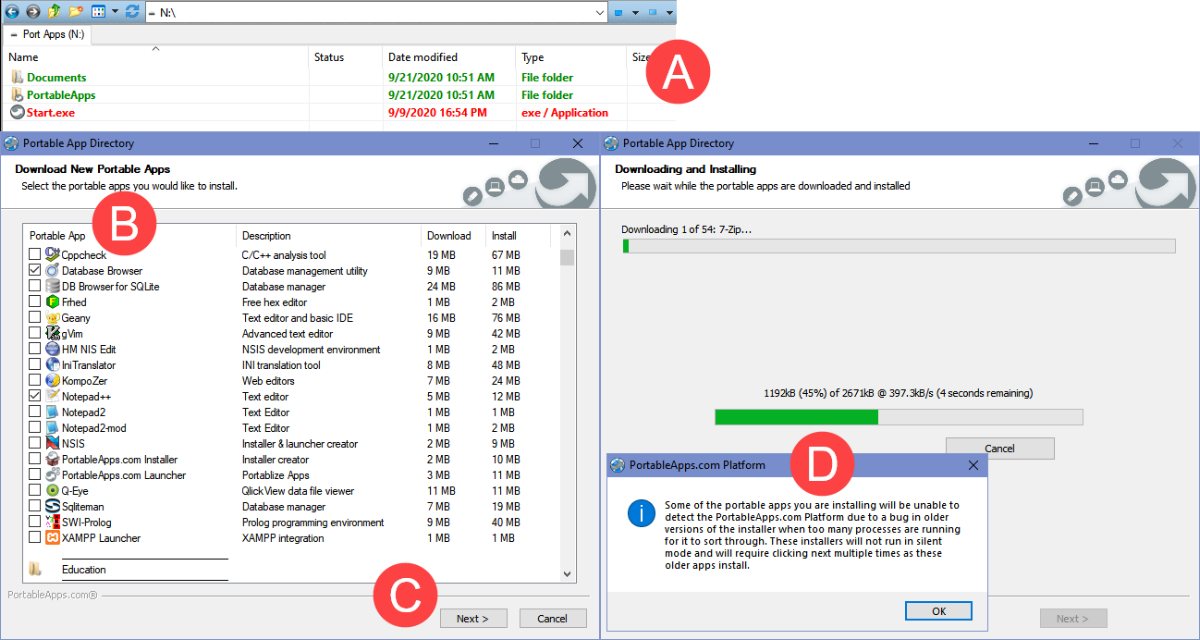Viewport: 1200px width, 640px height.
Task: Click 'Web editors' description text
Action: 268,381
